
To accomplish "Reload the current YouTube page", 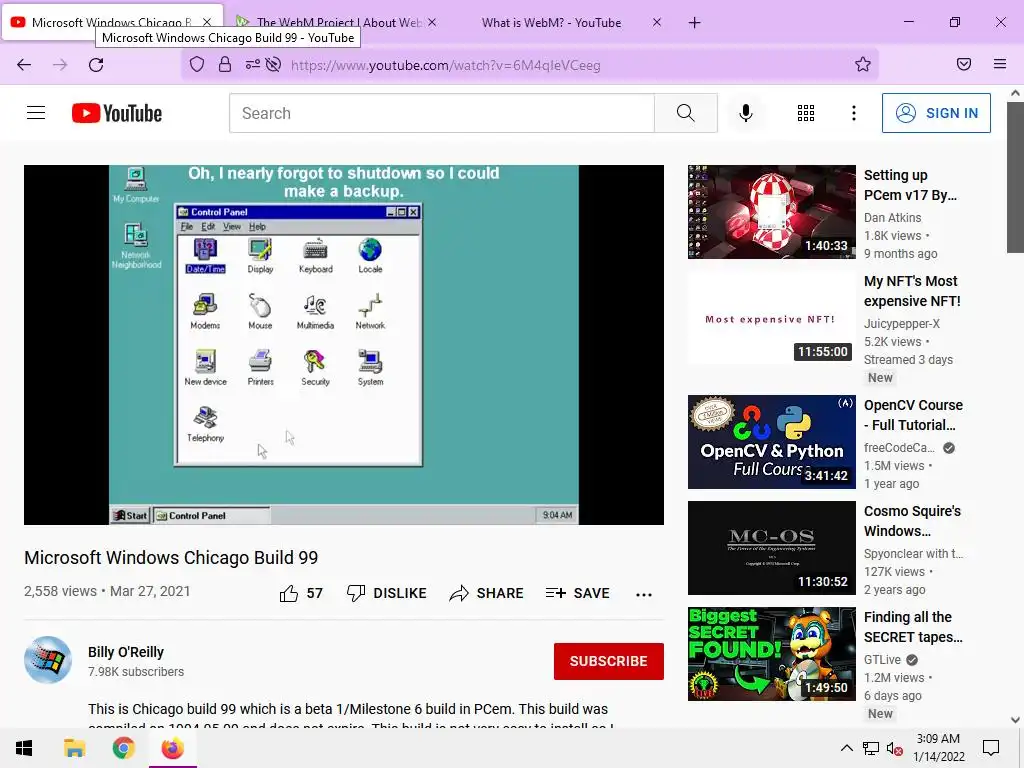I will click(96, 65).
